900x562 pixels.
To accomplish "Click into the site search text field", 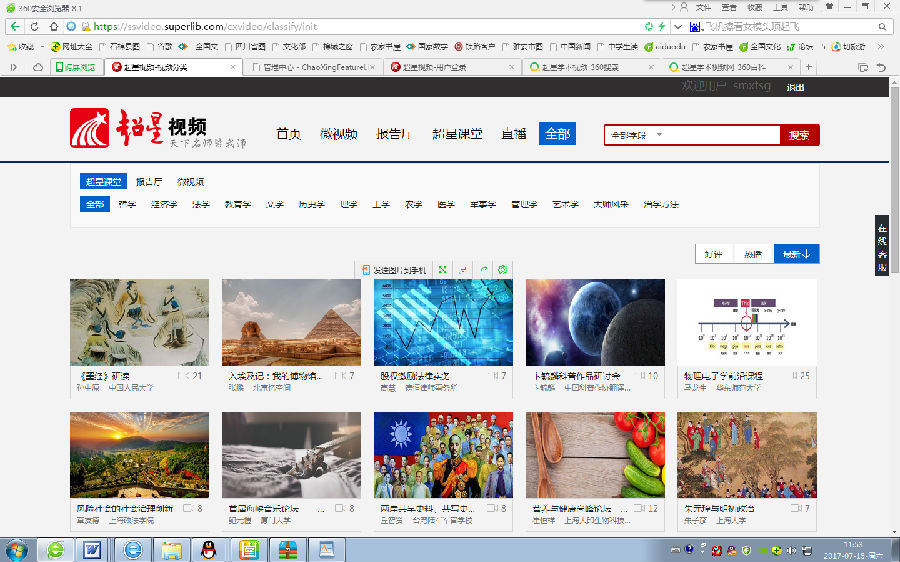I will pyautogui.click(x=721, y=135).
